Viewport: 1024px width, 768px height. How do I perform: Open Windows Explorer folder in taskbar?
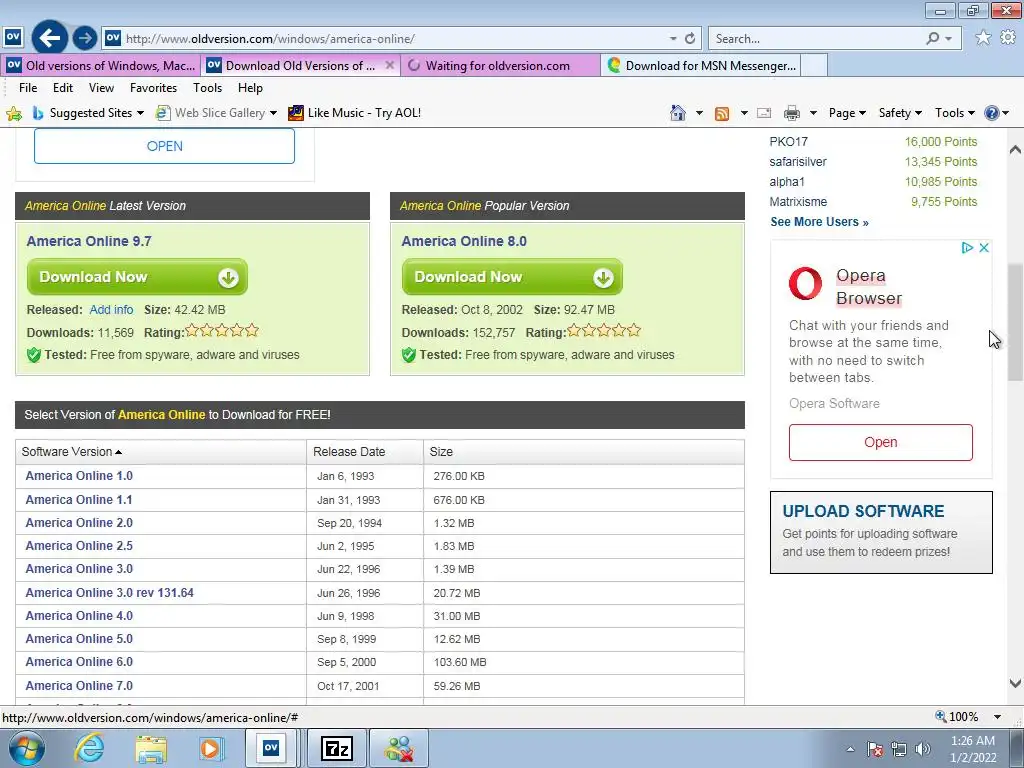(151, 748)
